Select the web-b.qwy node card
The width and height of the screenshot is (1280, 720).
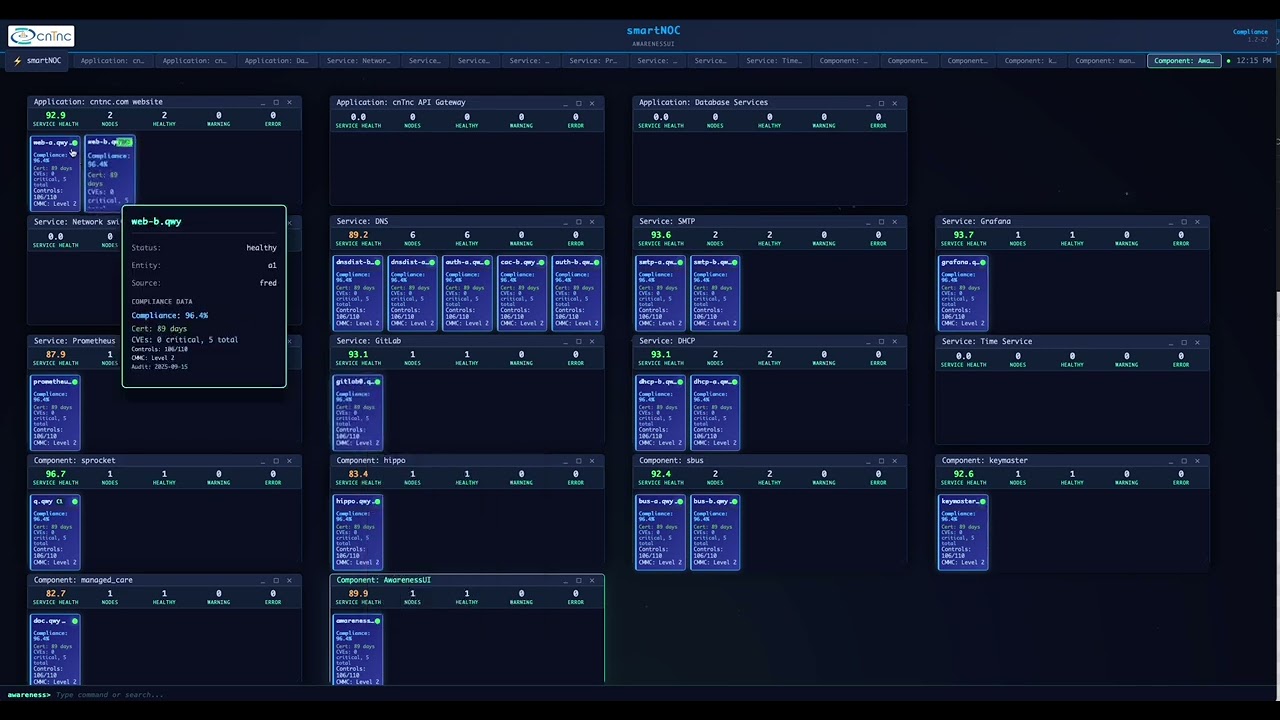click(109, 173)
